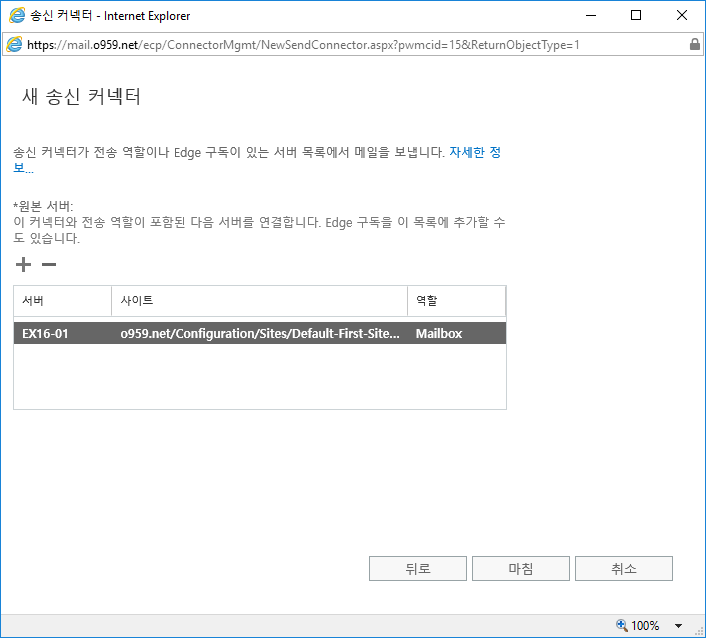The image size is (706, 638).
Task: Click the lock security icon in the address bar
Action: 695,44
